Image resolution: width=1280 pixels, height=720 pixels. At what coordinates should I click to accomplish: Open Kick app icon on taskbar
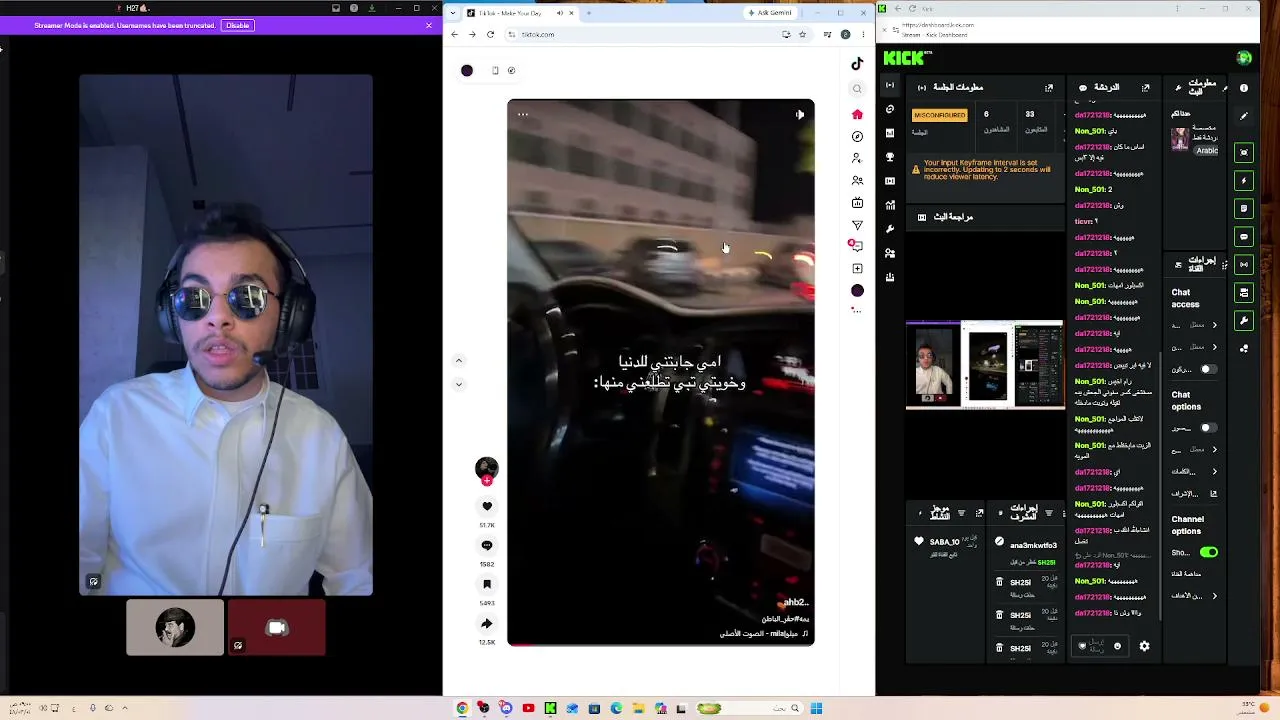[550, 708]
